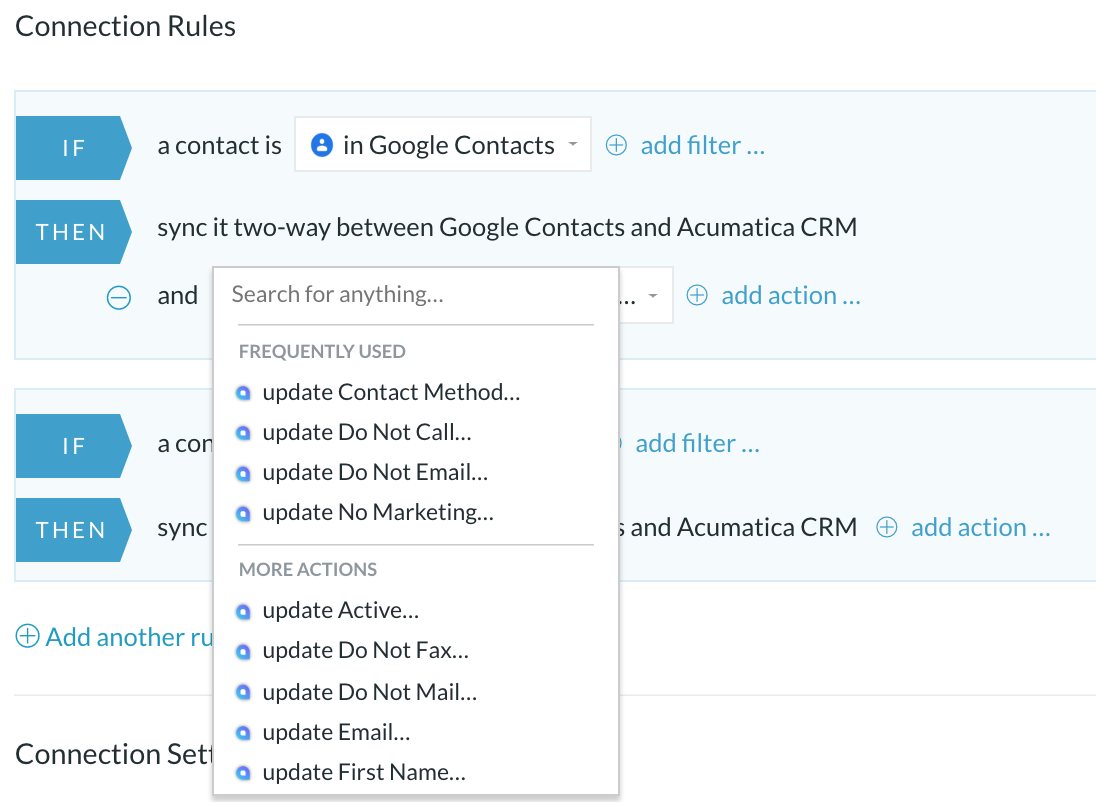Open the 'in Google Contacts' dropdown

[x=442, y=144]
